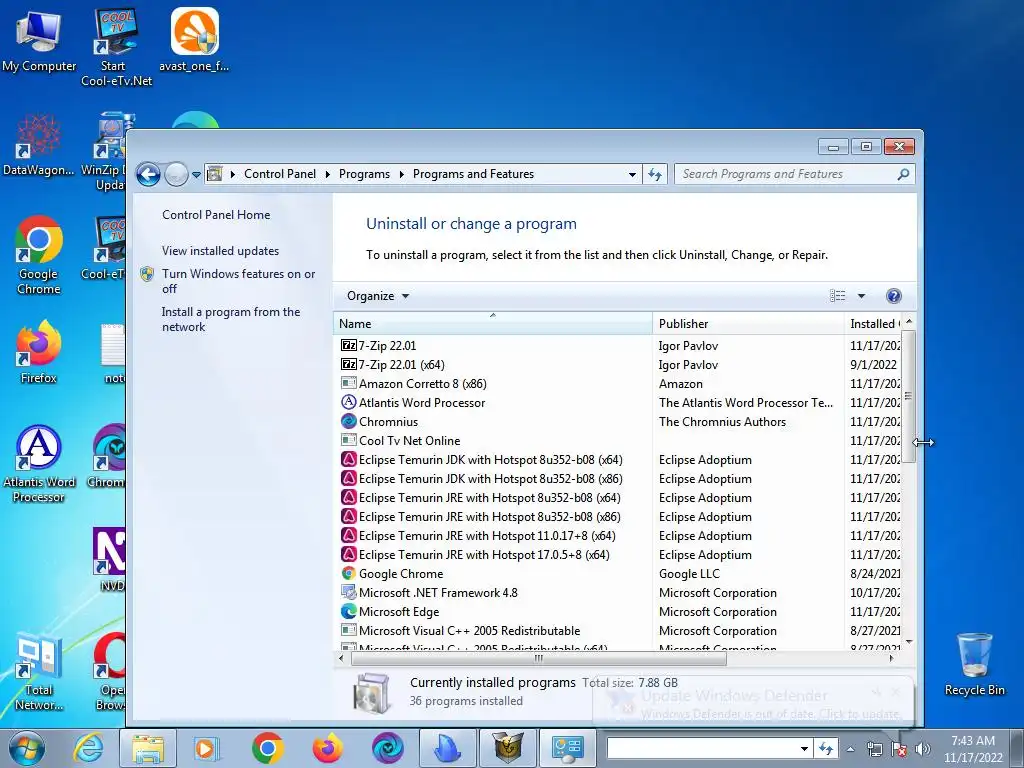The height and width of the screenshot is (768, 1024).
Task: Launch Firefox from the taskbar
Action: point(328,748)
